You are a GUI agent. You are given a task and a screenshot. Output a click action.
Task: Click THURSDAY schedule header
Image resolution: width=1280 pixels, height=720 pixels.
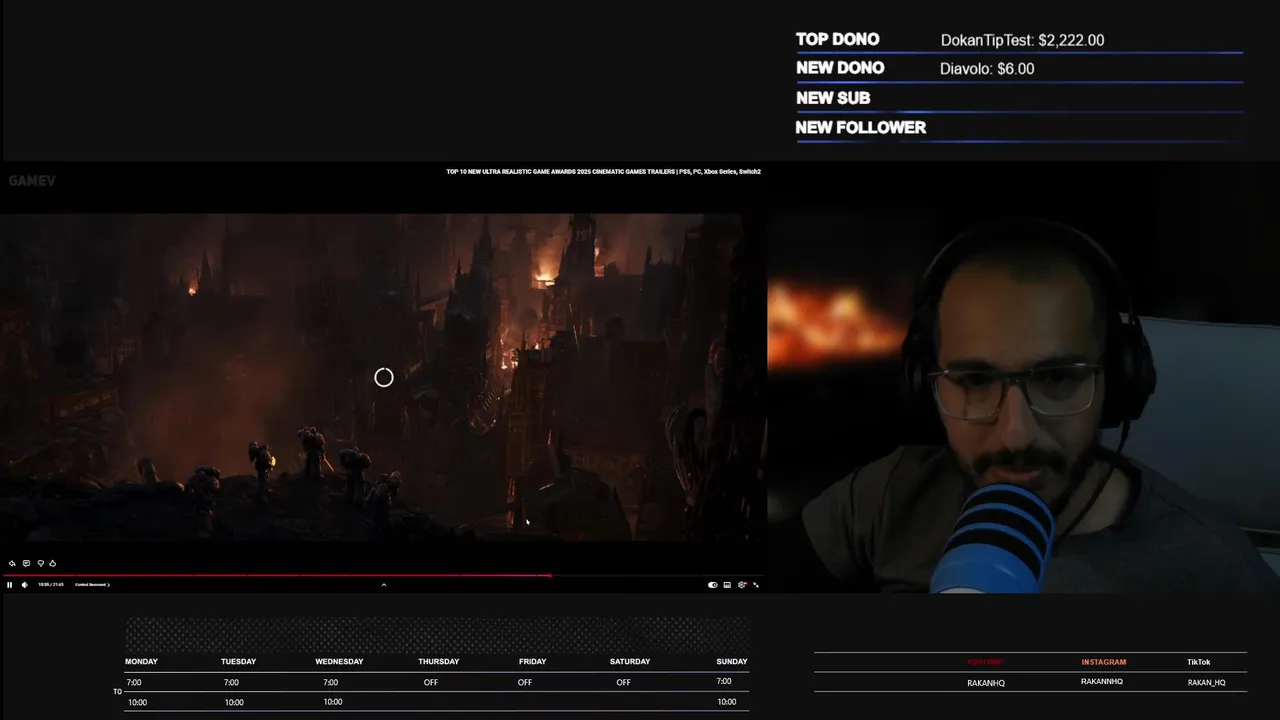[439, 661]
